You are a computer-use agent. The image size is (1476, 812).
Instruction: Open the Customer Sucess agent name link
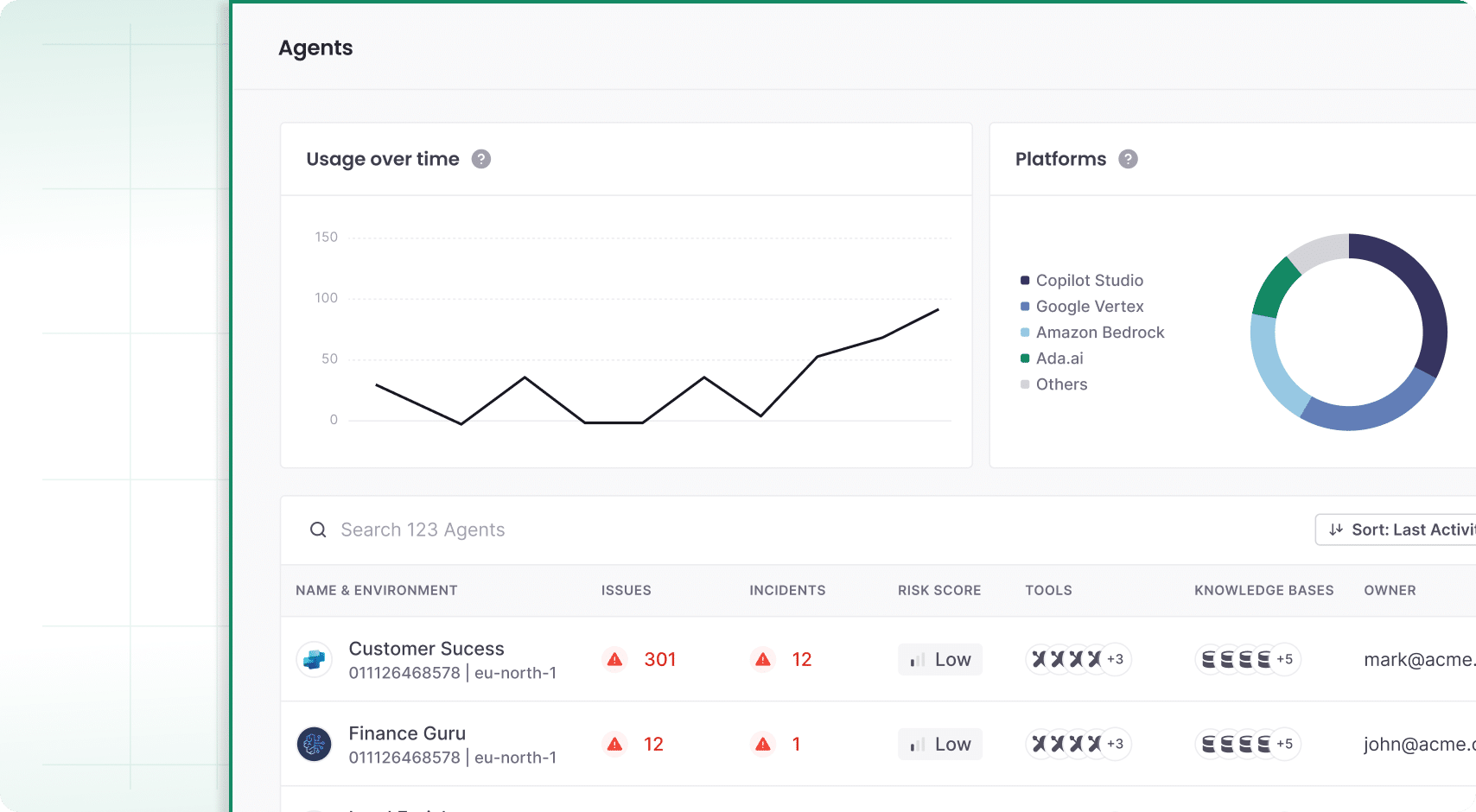(x=426, y=649)
